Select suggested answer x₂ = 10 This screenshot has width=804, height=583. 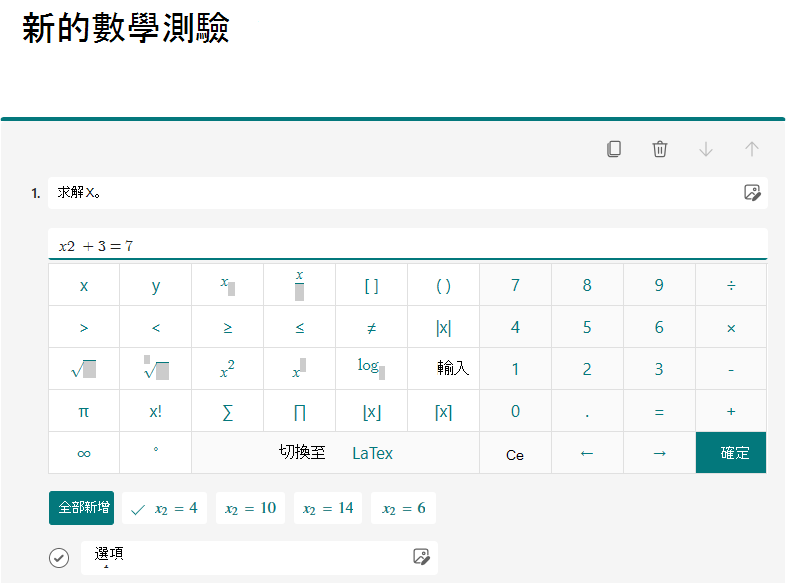coord(250,508)
